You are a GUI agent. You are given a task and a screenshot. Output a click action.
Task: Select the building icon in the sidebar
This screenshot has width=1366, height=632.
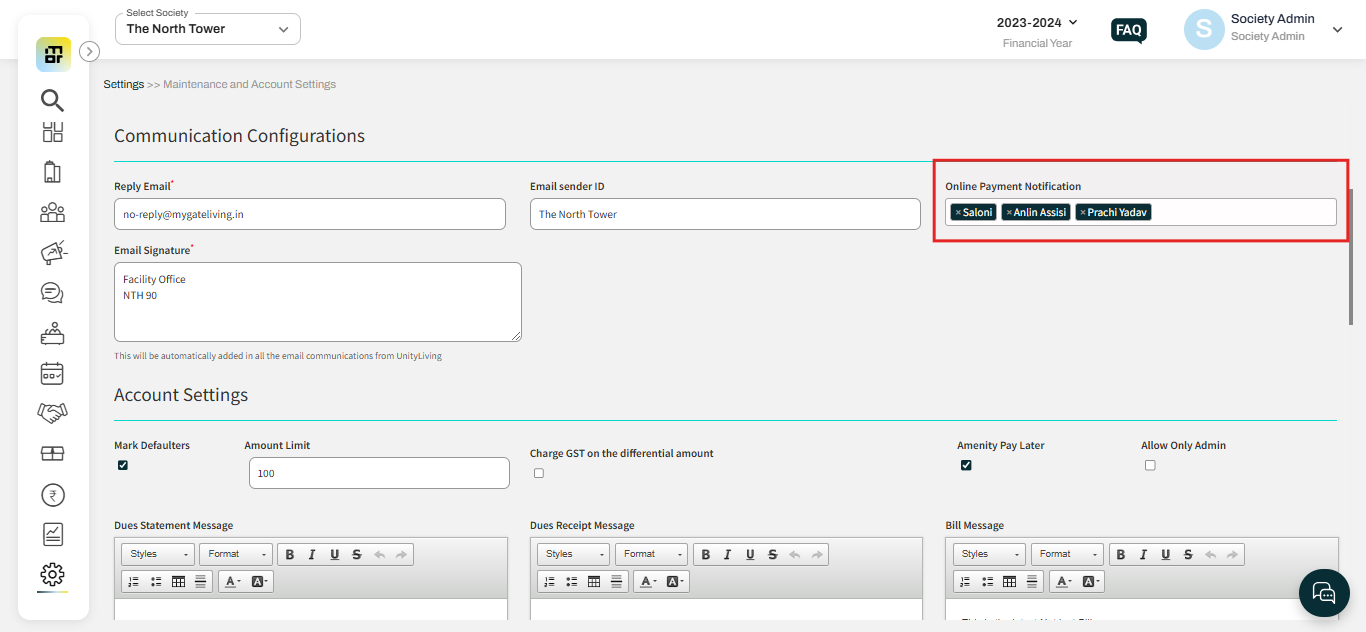tap(52, 171)
